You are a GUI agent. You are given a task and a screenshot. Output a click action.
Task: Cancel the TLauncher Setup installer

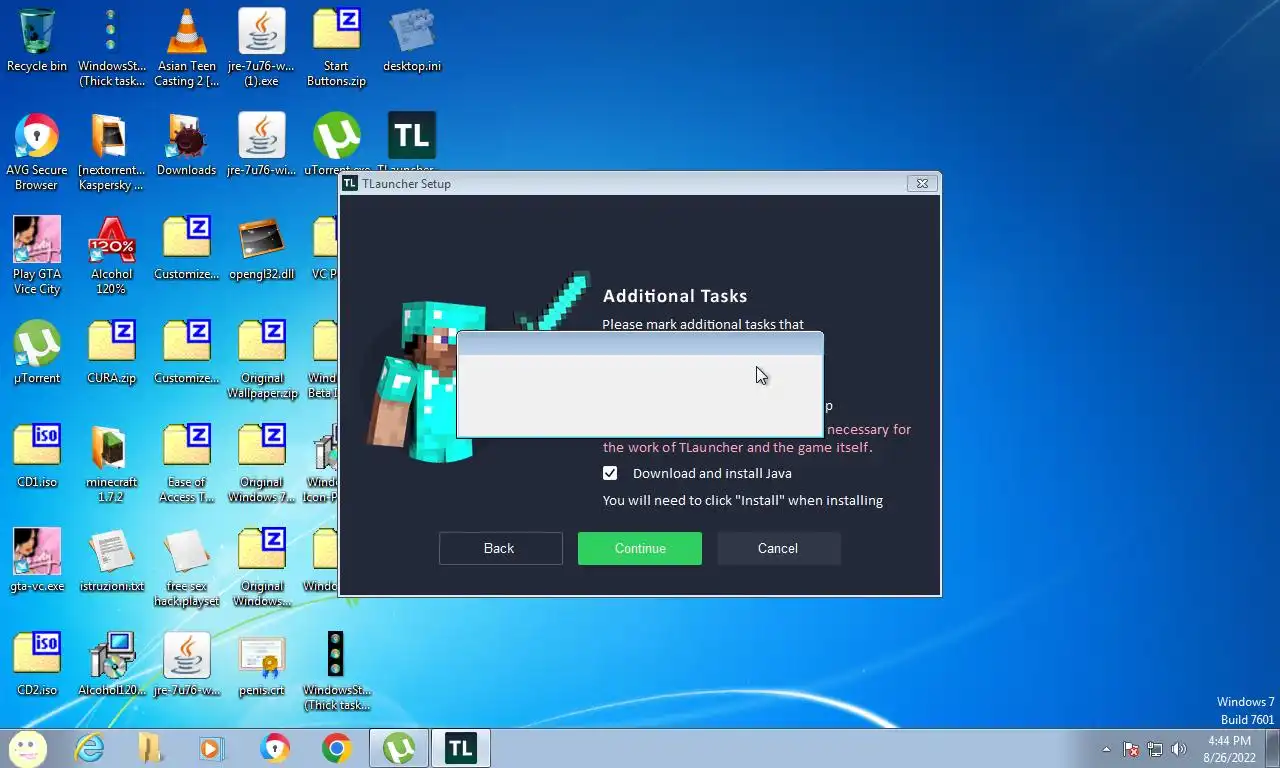tap(778, 548)
